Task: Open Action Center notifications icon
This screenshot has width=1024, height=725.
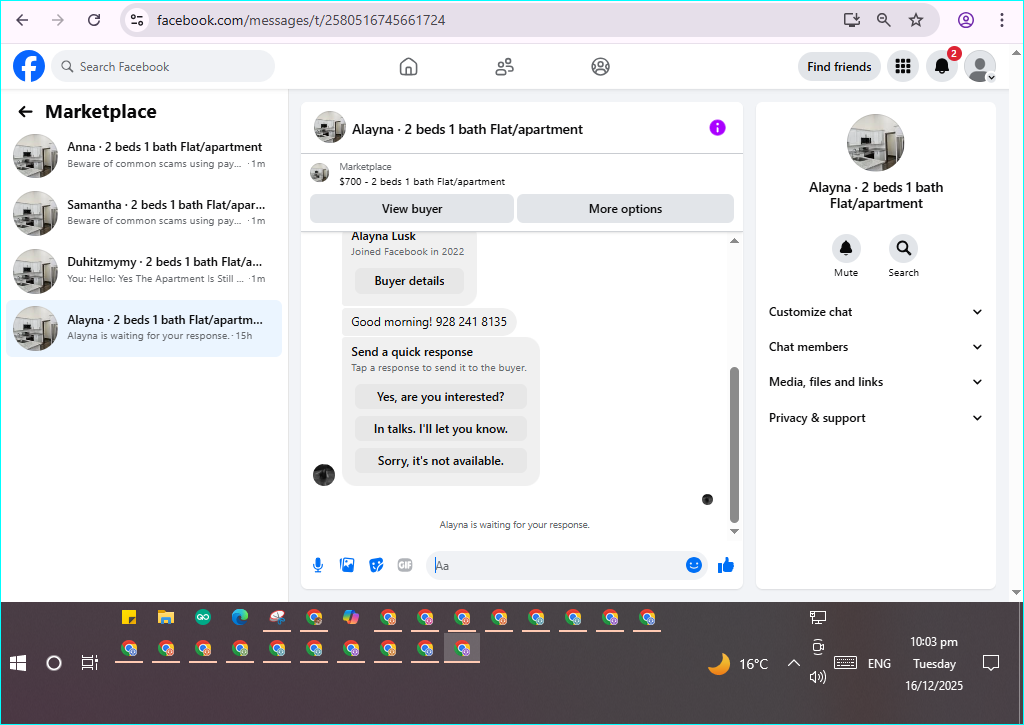Action: point(991,664)
